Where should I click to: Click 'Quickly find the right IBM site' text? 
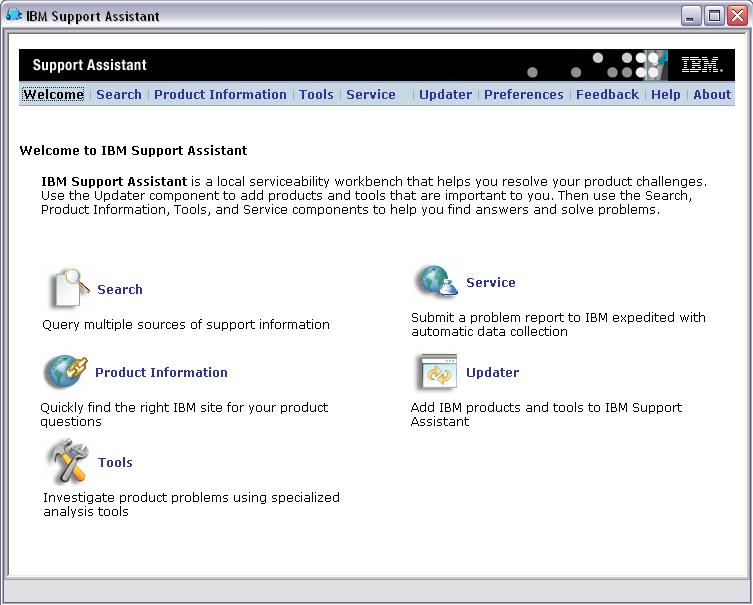[x=184, y=414]
